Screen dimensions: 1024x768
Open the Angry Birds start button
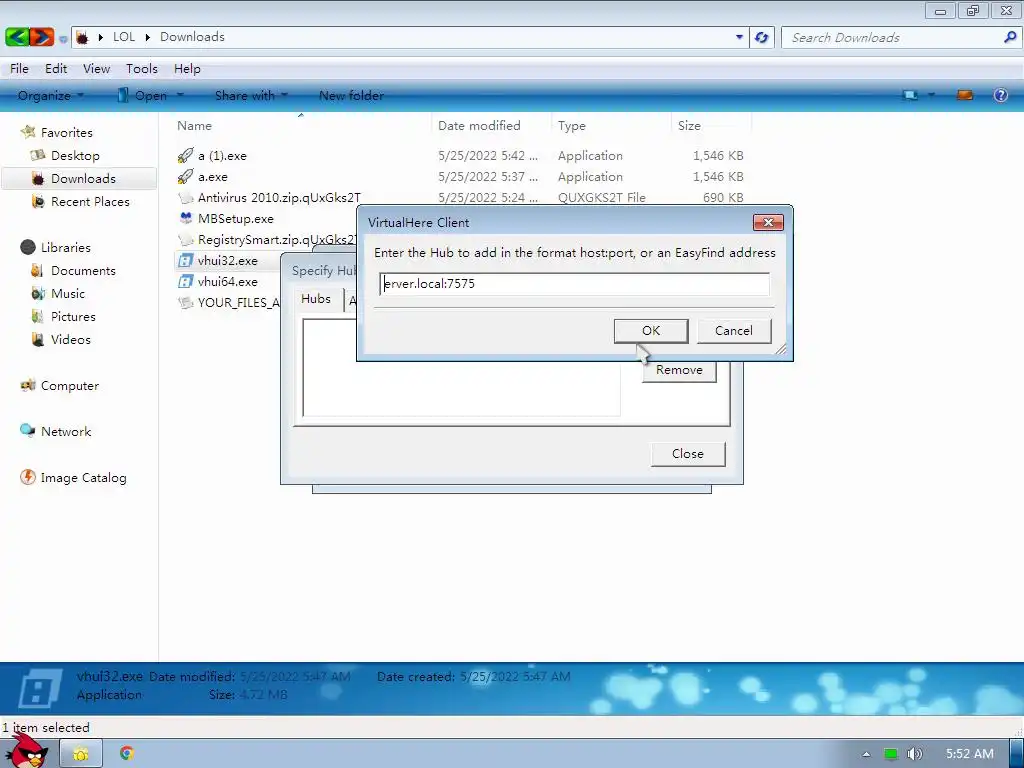tap(26, 751)
